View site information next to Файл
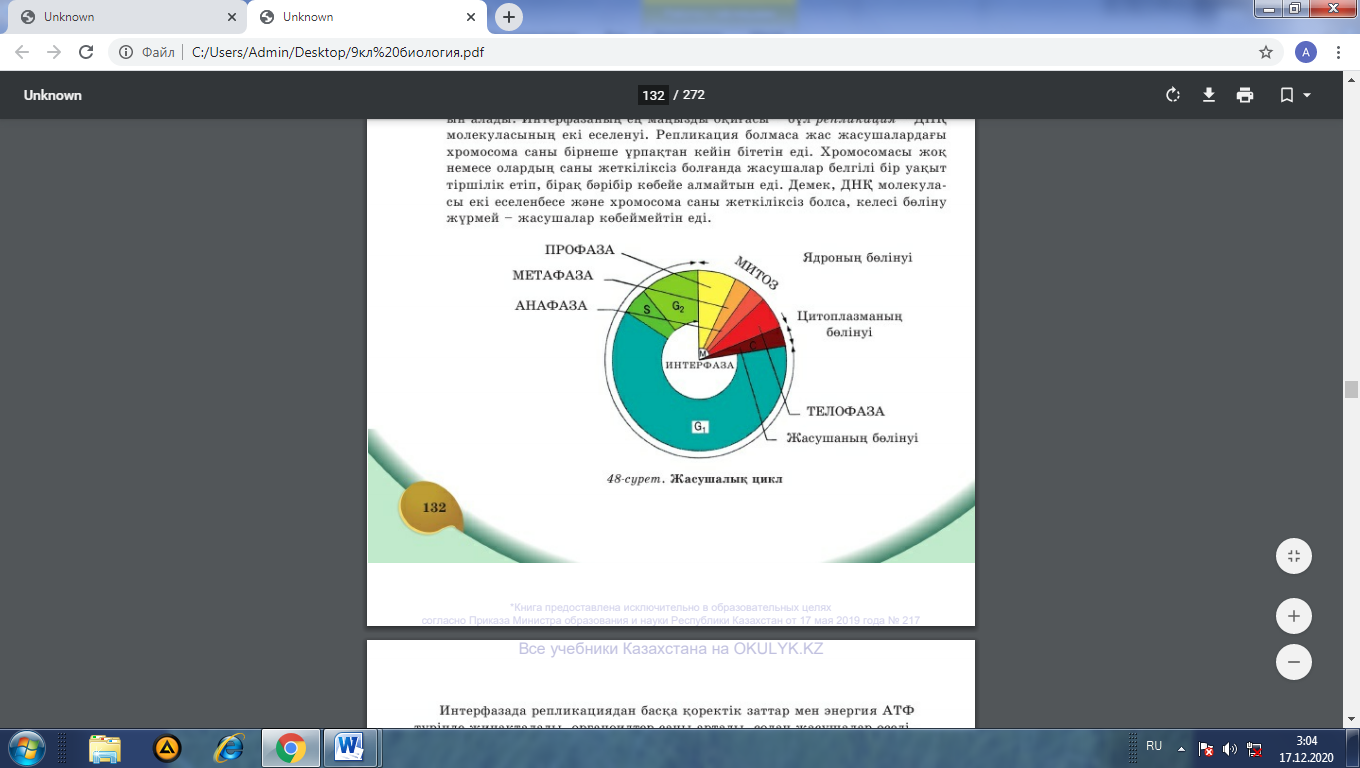 (127, 52)
